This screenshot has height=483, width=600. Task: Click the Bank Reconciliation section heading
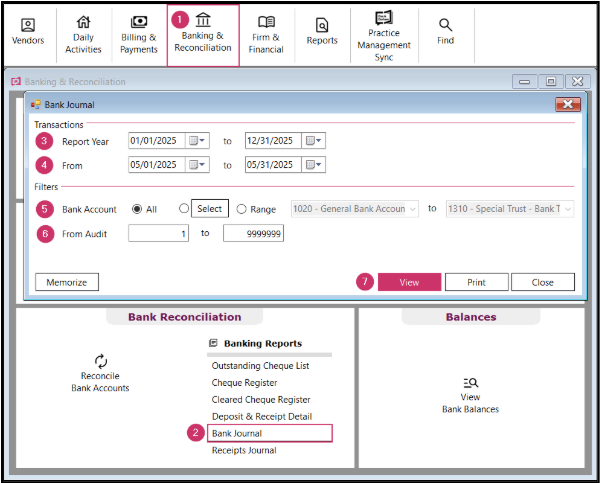click(184, 317)
